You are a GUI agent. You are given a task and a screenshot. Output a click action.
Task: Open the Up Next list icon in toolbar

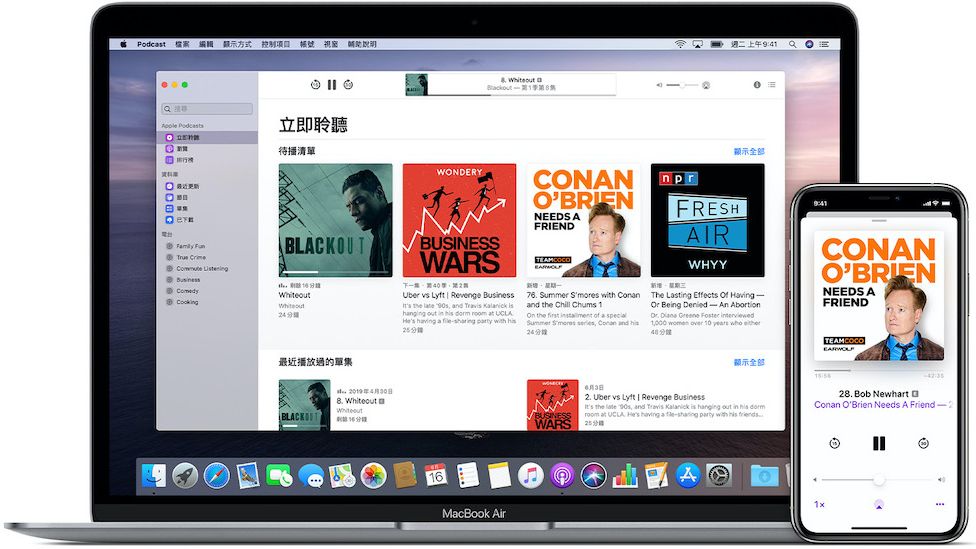pos(772,85)
